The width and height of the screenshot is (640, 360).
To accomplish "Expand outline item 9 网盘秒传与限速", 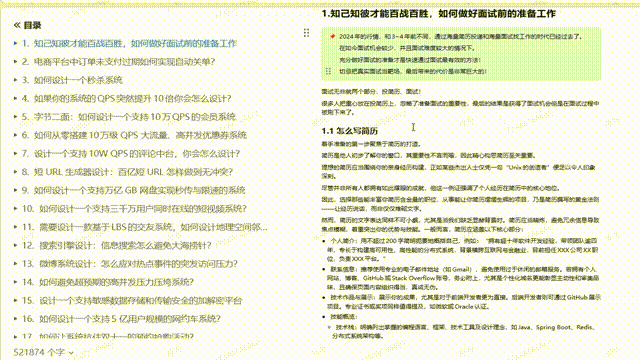I will pos(16,190).
